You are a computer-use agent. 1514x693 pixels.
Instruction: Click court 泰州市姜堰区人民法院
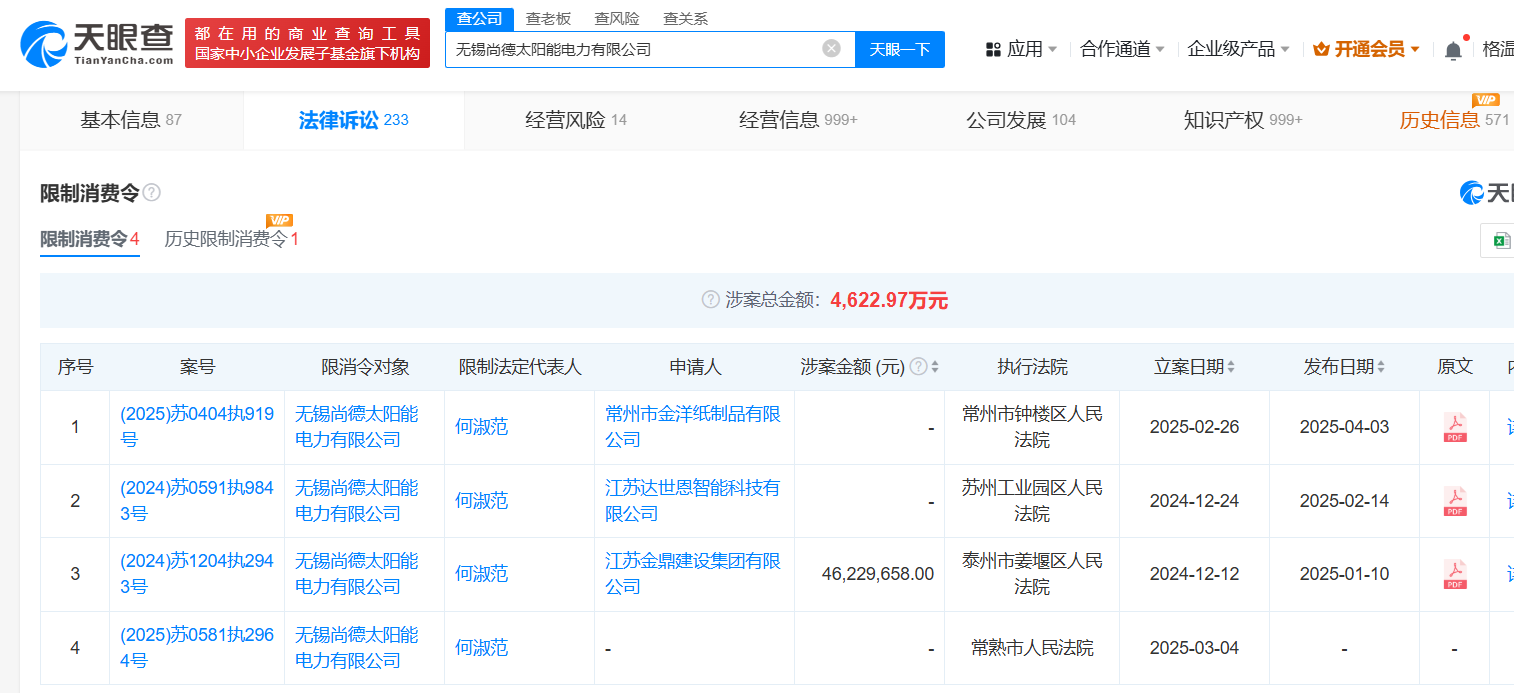click(x=1032, y=574)
